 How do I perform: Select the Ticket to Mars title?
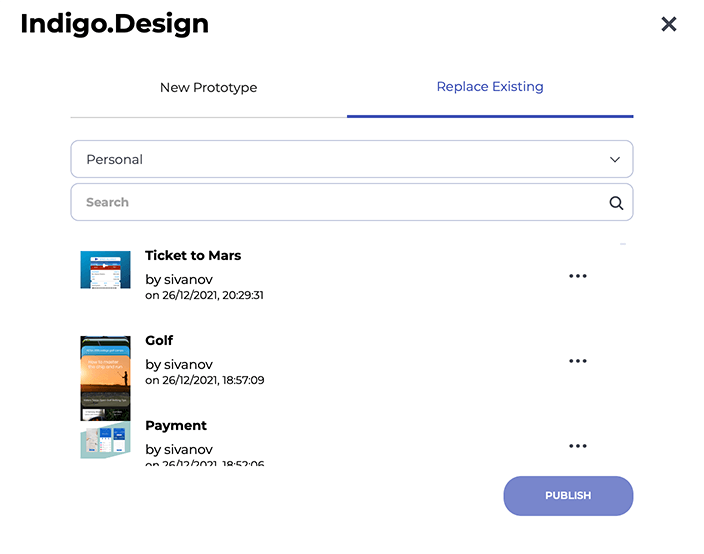coord(193,255)
